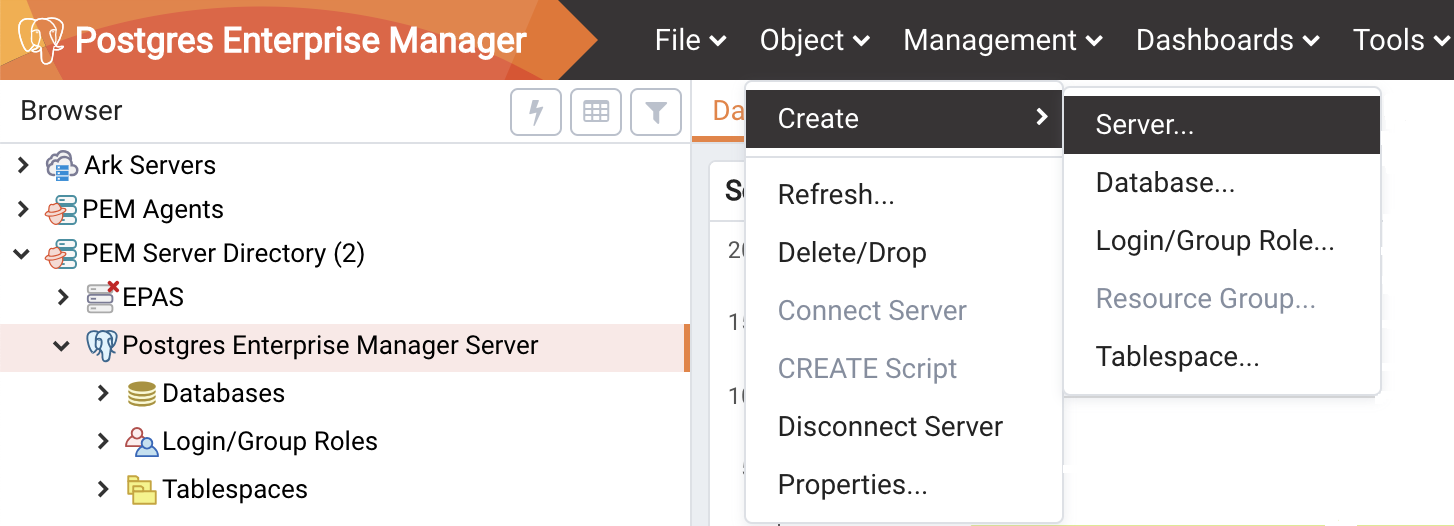Viewport: 1454px width, 526px height.
Task: Click the PEM Server Directory icon
Action: (62, 253)
